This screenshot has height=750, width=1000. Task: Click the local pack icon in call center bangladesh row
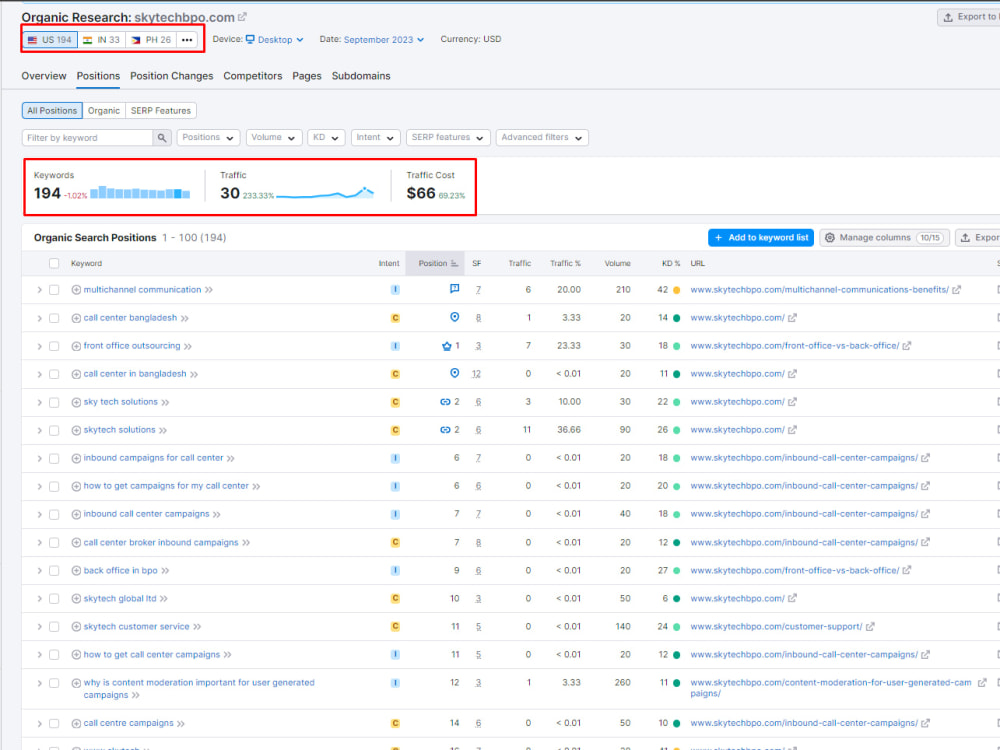pyautogui.click(x=454, y=317)
